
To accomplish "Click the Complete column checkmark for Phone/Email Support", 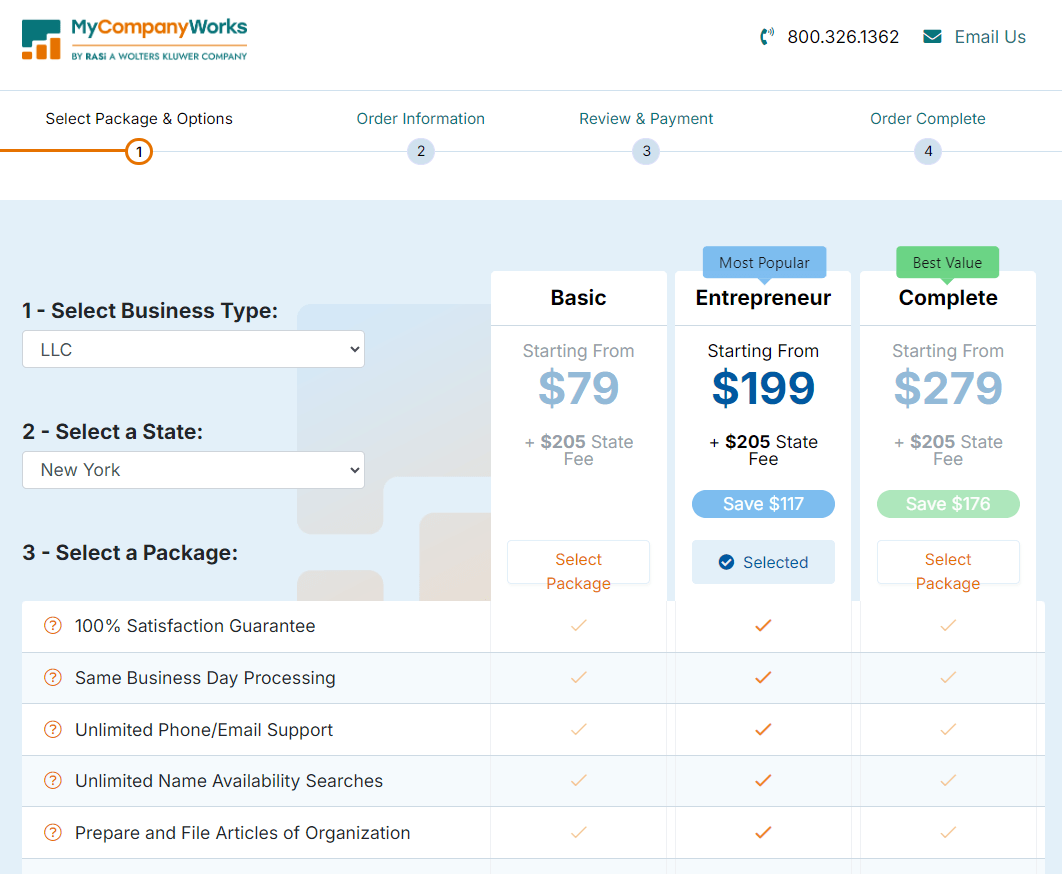I will point(948,729).
